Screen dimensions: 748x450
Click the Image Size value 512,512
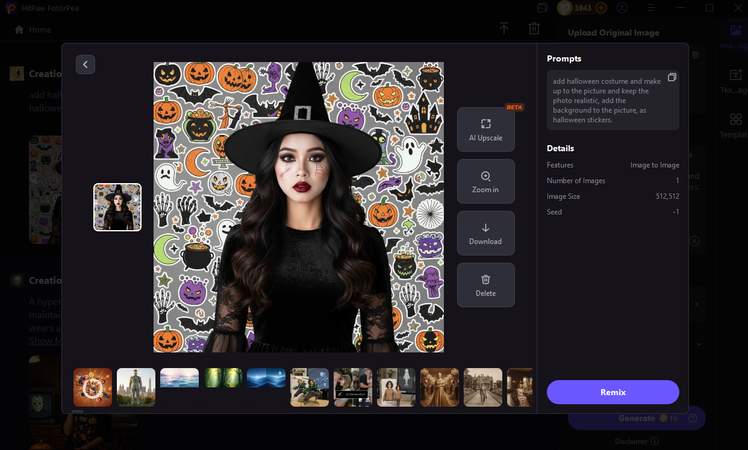[667, 196]
